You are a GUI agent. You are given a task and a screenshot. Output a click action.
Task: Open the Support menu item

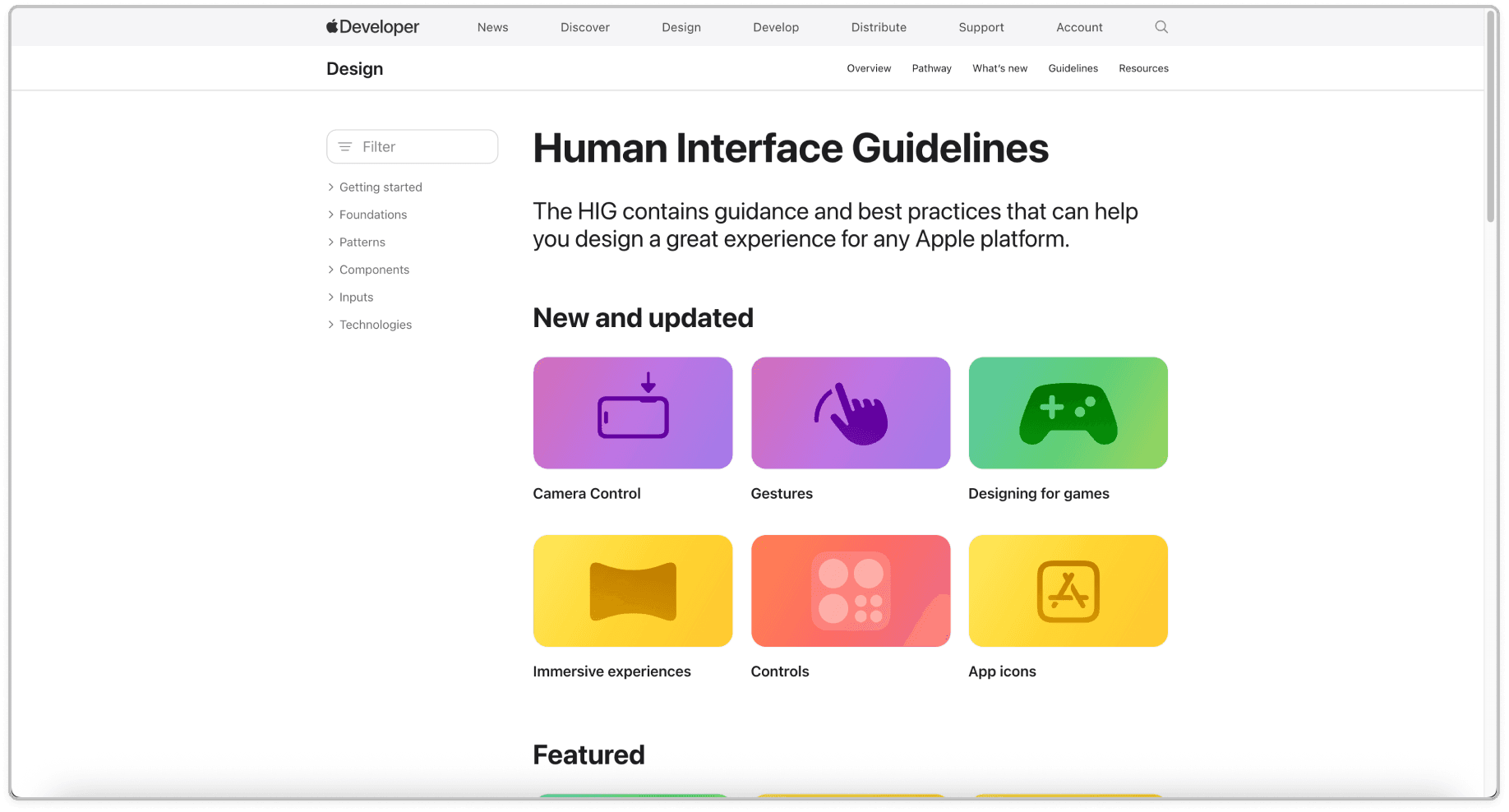tap(981, 27)
